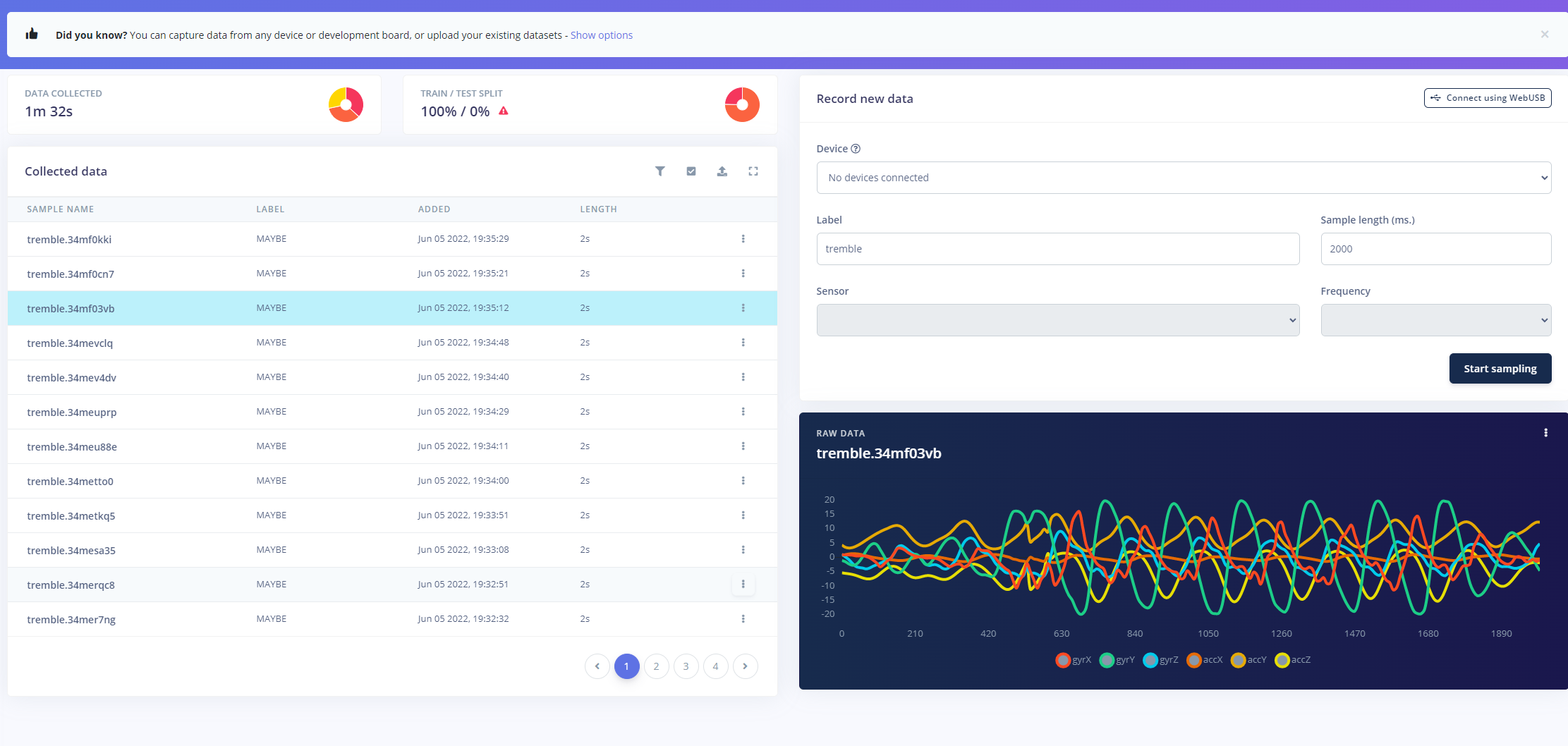
Task: Open the Frequency dropdown
Action: pyautogui.click(x=1436, y=320)
